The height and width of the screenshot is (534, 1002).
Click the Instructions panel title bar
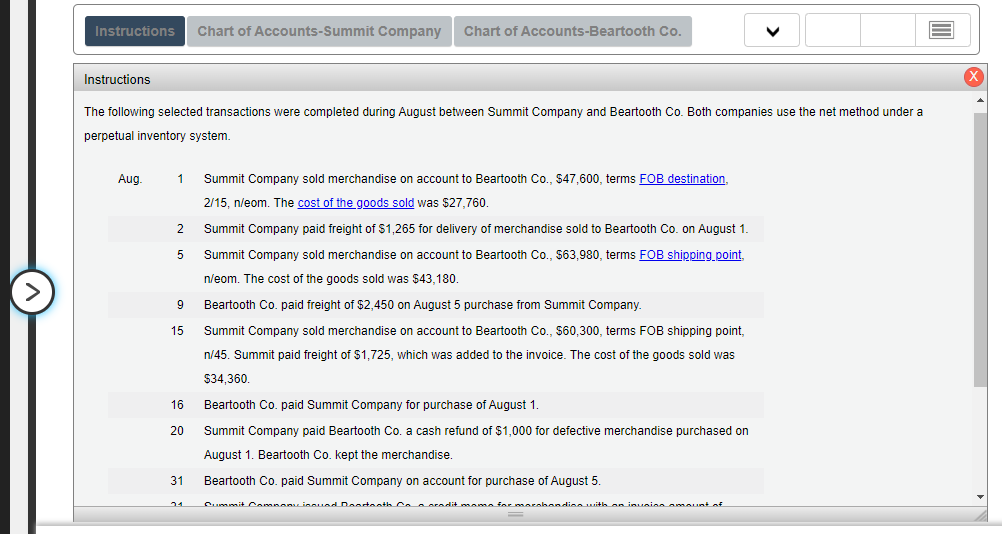pyautogui.click(x=500, y=79)
